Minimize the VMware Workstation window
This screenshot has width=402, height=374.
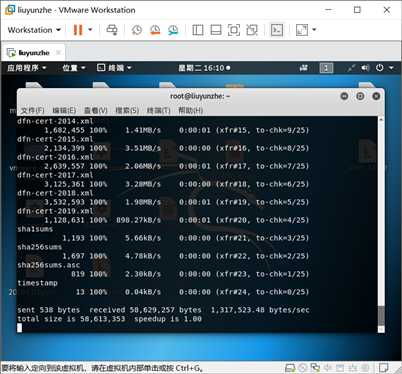coord(328,10)
